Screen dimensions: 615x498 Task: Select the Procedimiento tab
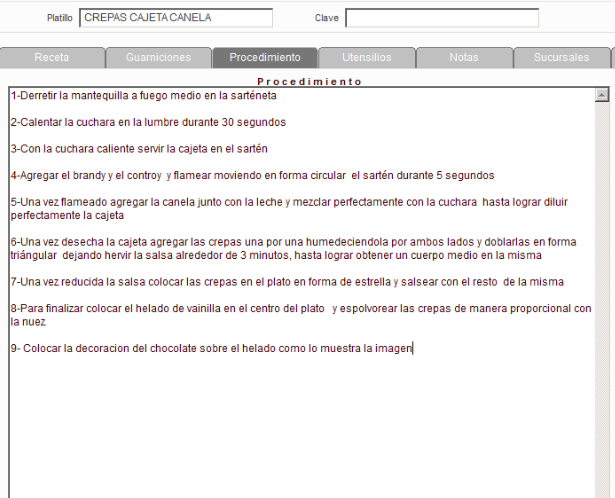coord(264,58)
